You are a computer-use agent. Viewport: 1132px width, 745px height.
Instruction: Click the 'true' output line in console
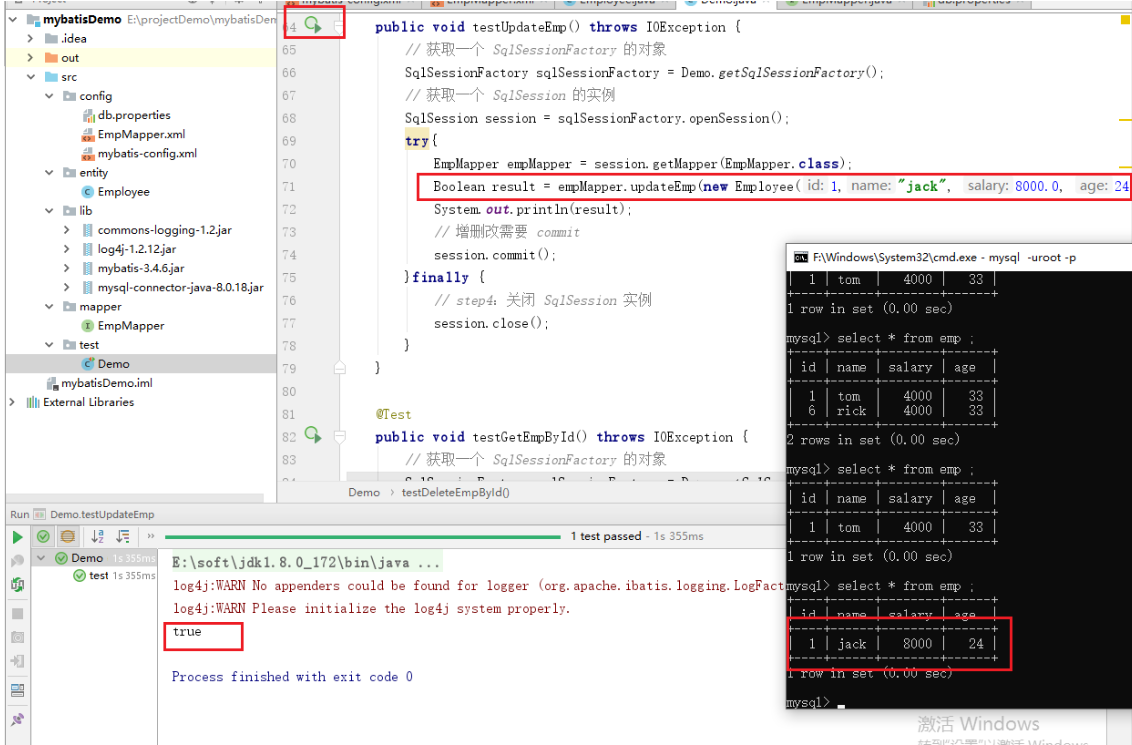[187, 631]
